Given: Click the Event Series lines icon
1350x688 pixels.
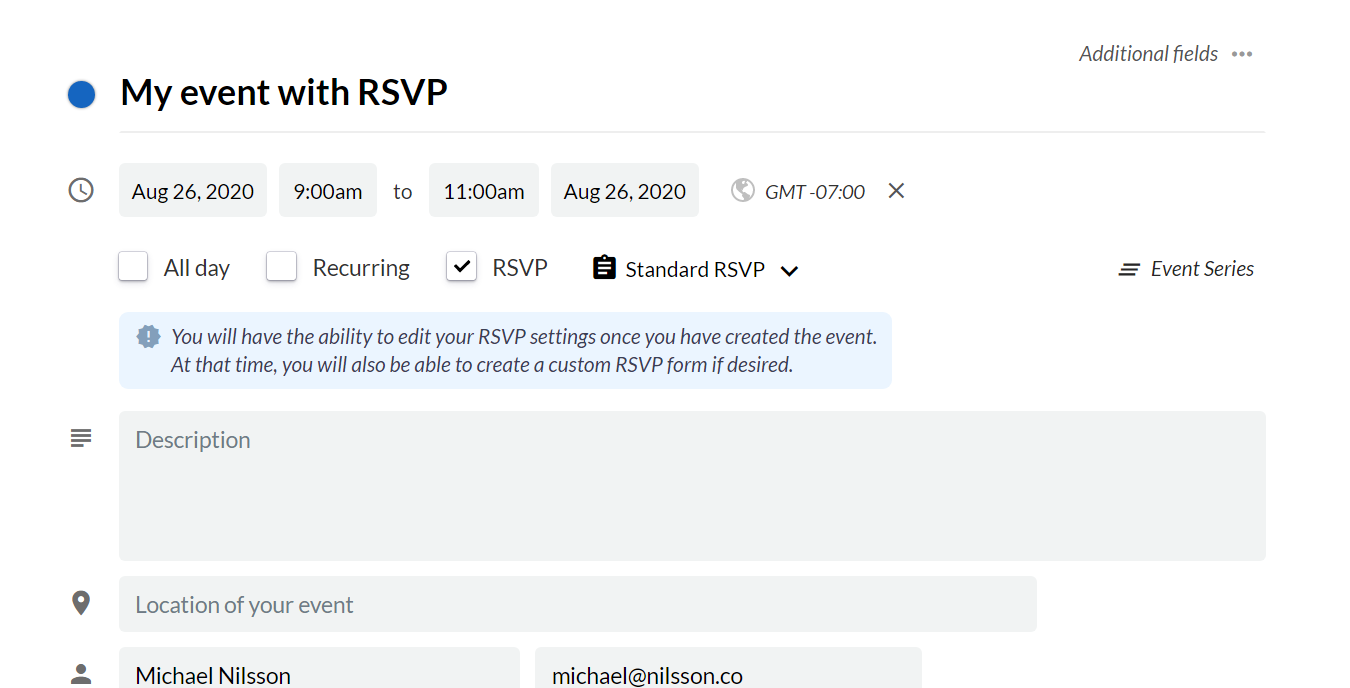Looking at the screenshot, I should coord(1129,269).
